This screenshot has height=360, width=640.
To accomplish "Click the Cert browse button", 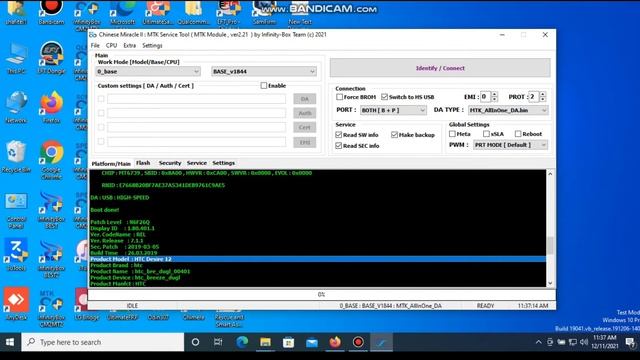I will tap(304, 127).
